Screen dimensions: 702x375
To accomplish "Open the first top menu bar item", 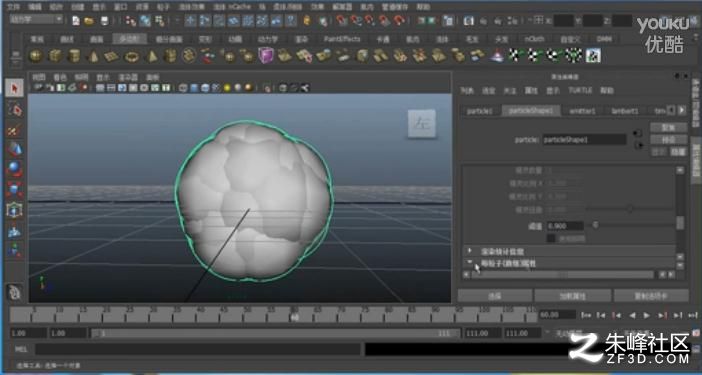I will click(13, 7).
